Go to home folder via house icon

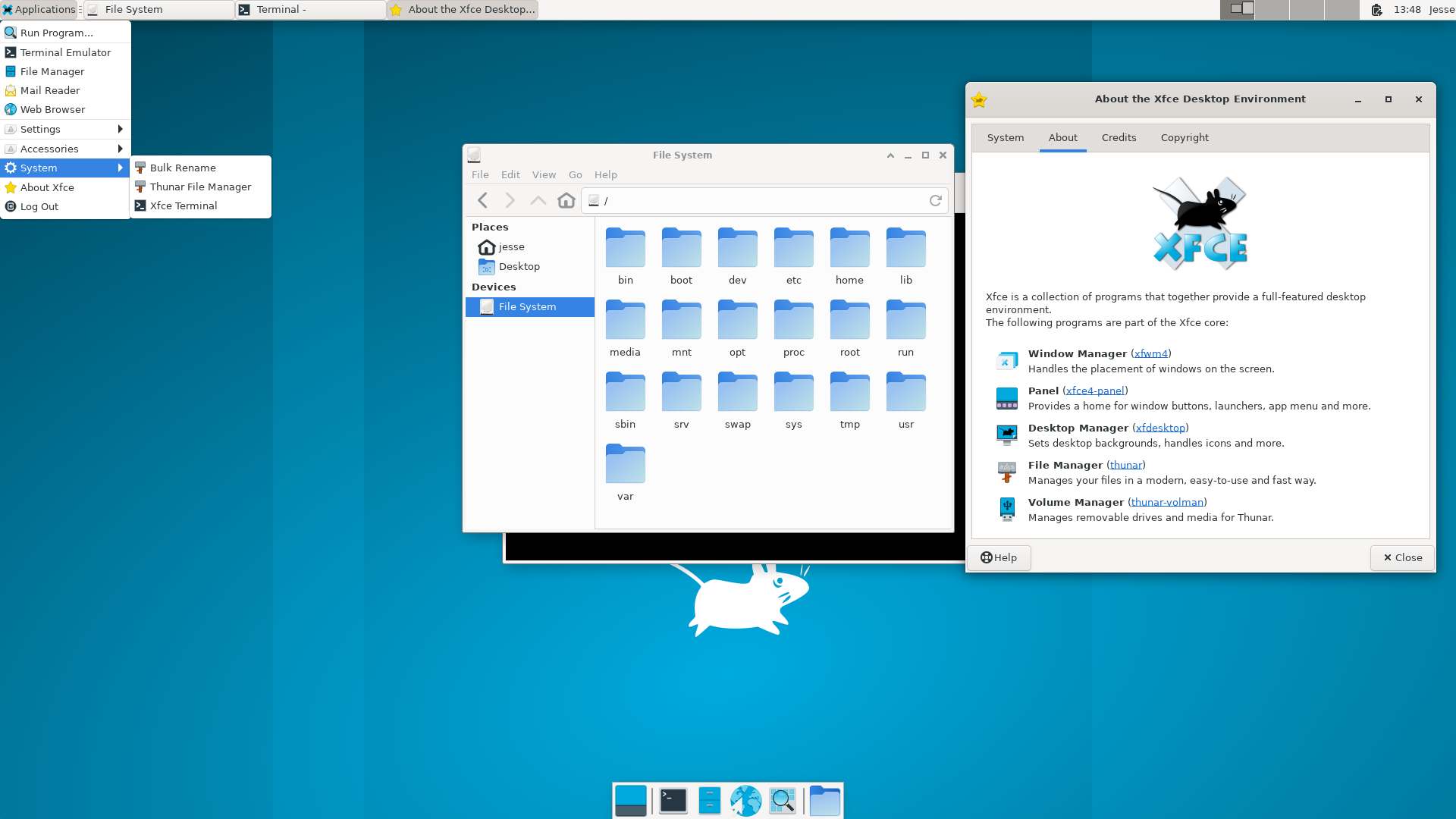tap(566, 200)
